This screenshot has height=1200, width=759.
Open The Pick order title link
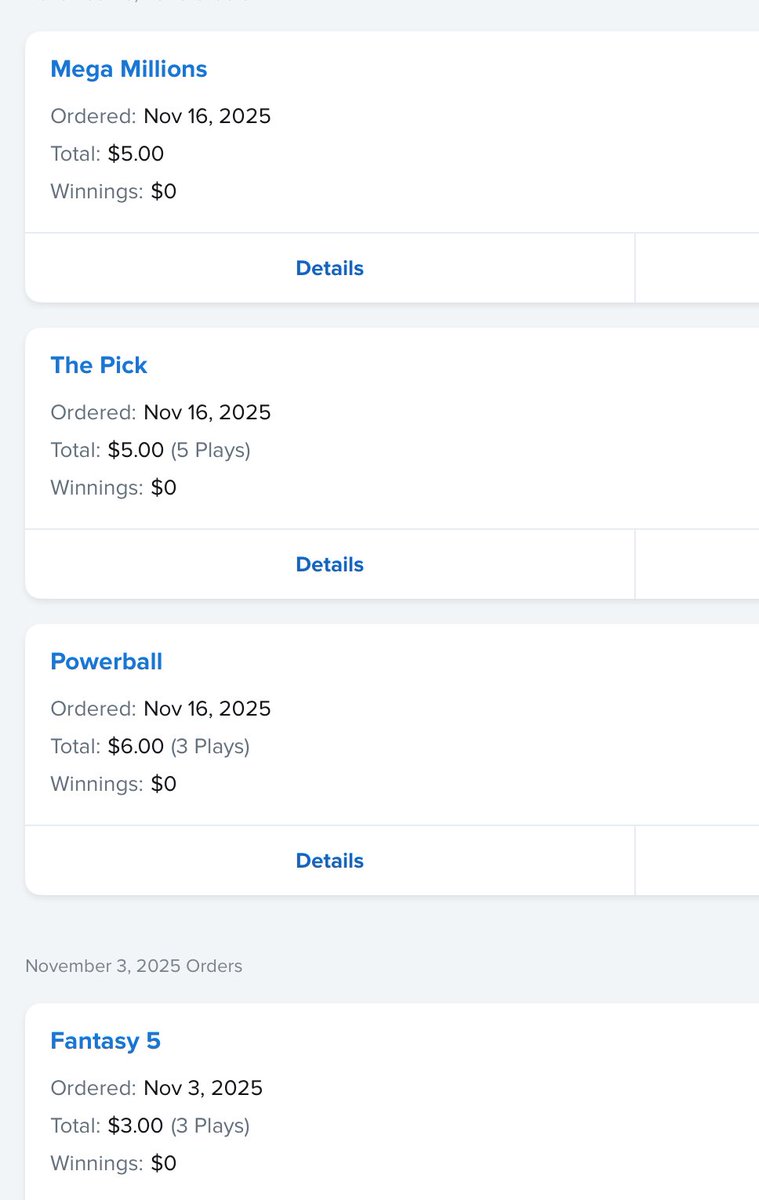(x=98, y=365)
